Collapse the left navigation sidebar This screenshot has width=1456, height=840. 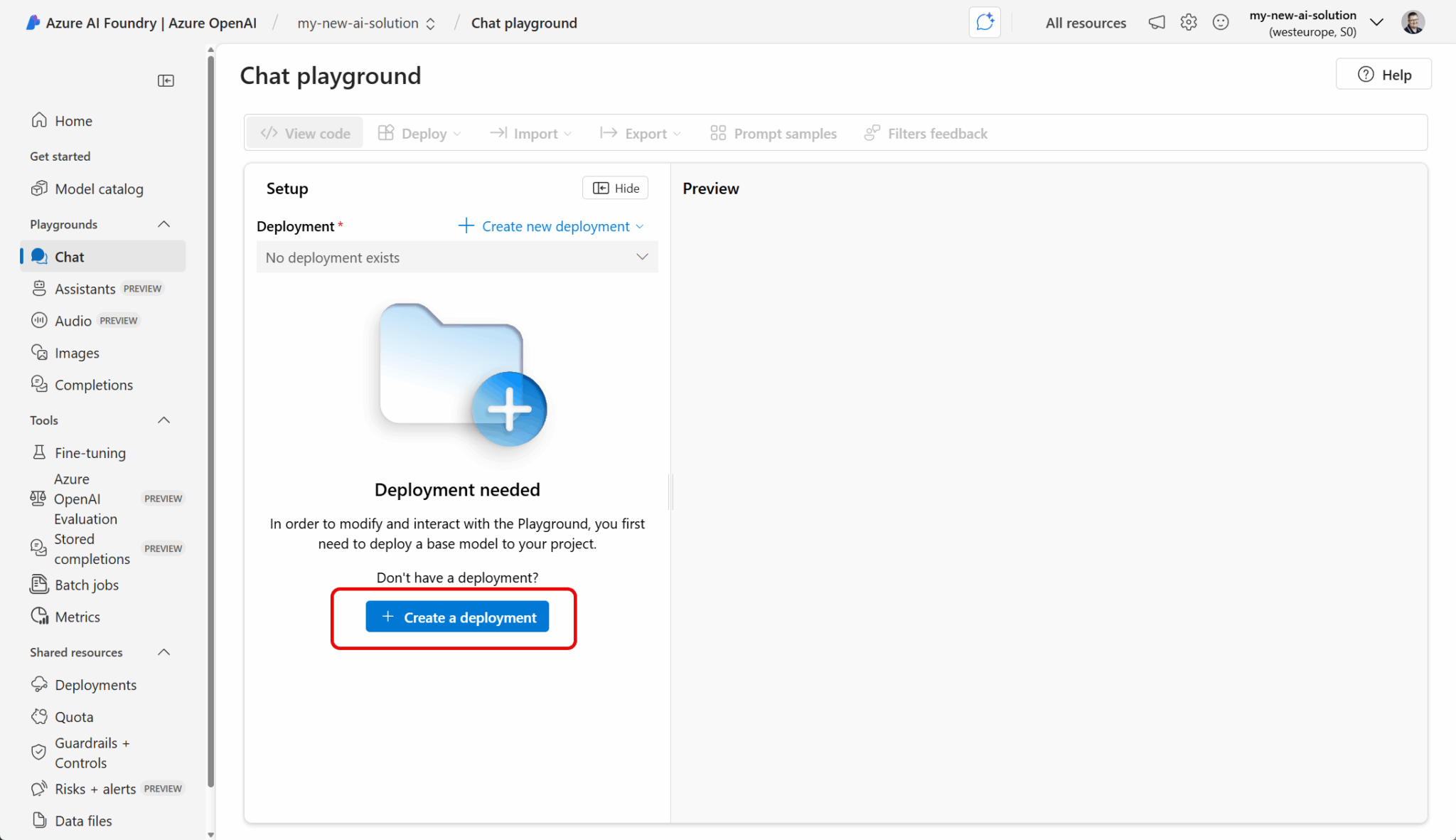click(x=166, y=80)
